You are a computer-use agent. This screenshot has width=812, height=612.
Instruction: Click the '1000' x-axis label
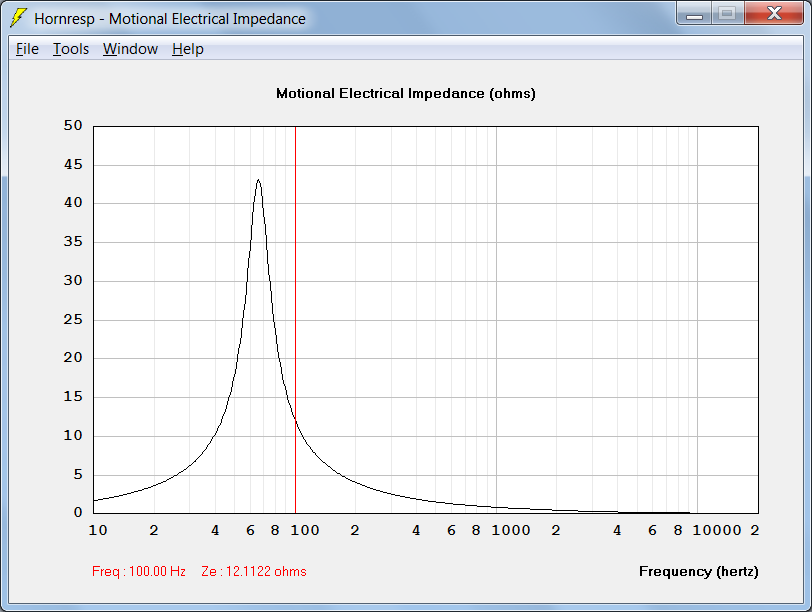point(511,530)
